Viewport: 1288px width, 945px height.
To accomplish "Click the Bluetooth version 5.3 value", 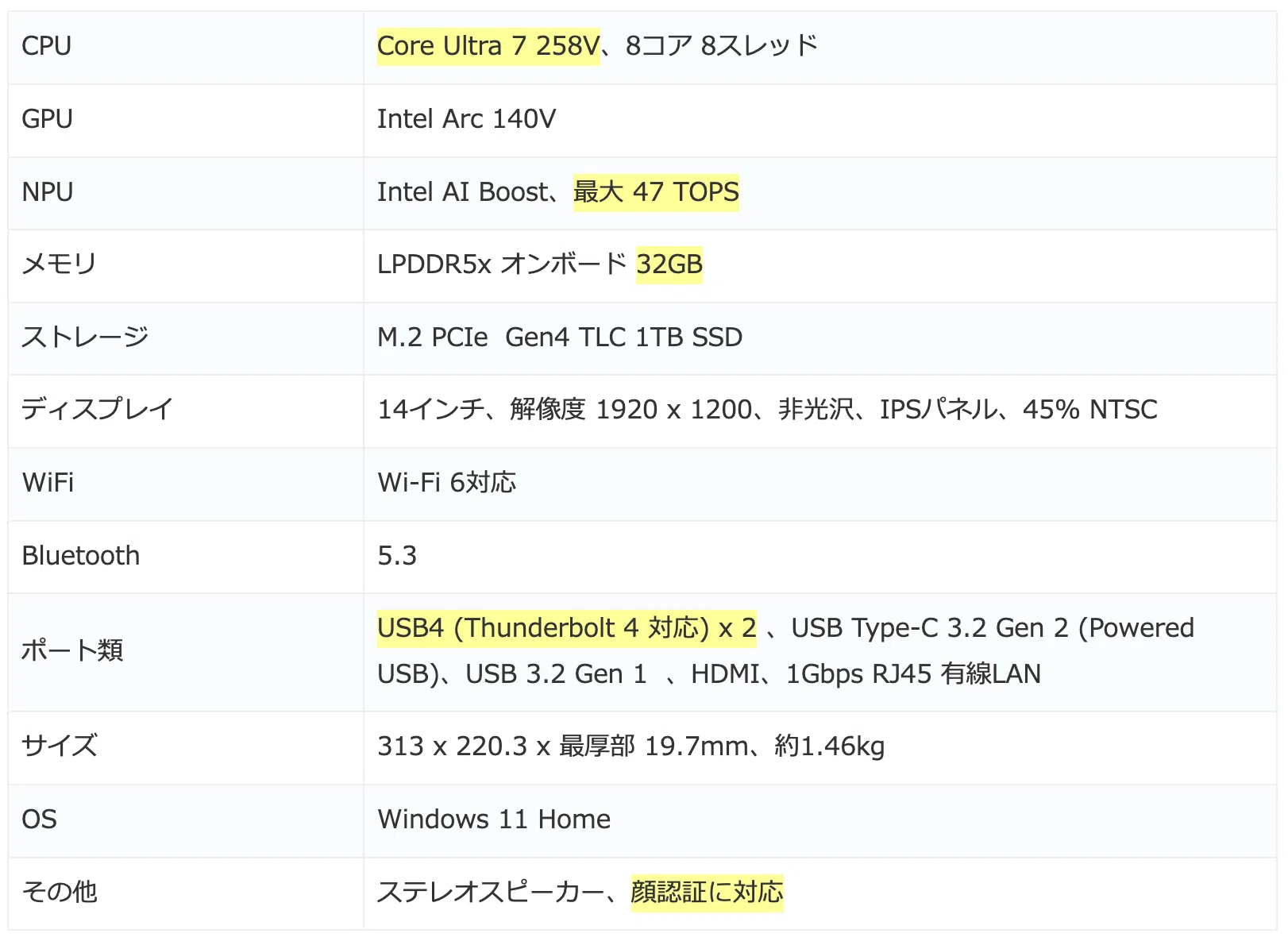I will coord(397,556).
